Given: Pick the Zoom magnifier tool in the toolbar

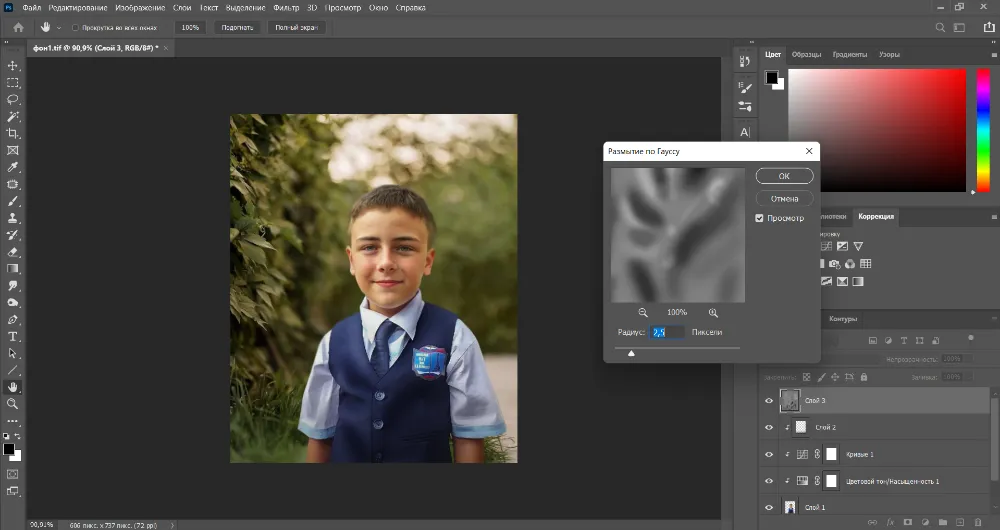Looking at the screenshot, I should click(13, 403).
